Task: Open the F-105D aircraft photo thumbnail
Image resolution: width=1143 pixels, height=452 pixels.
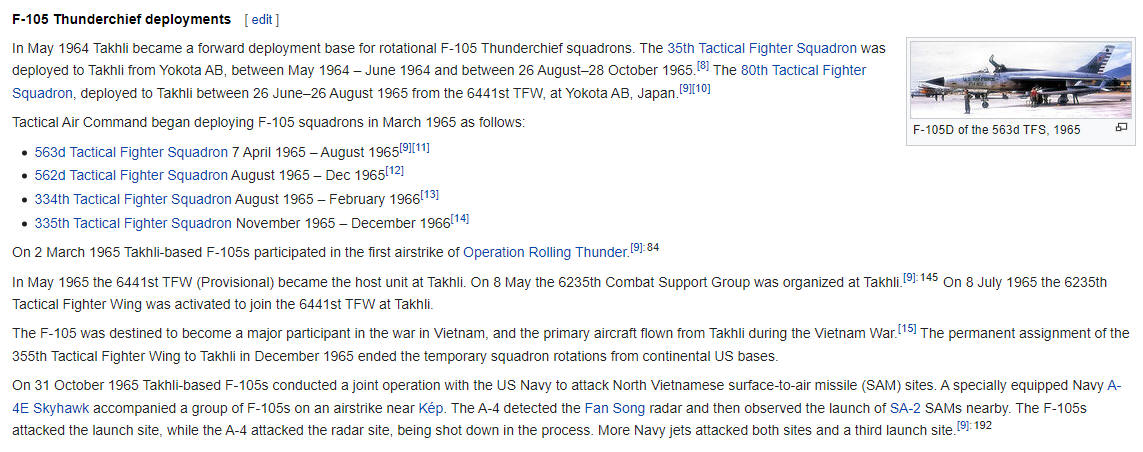Action: tap(1021, 79)
